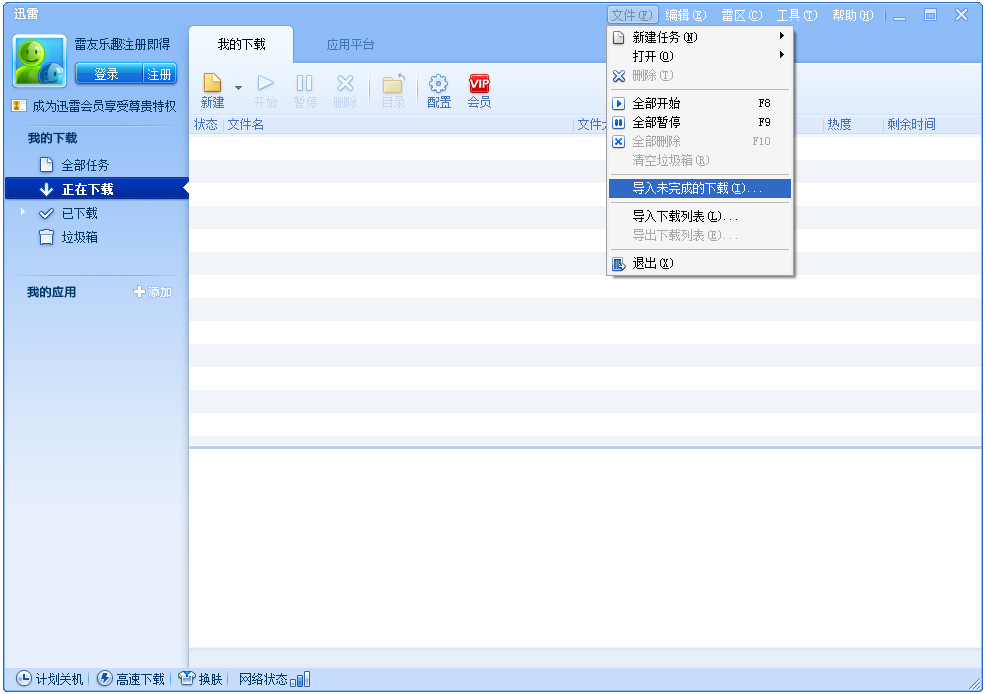
Task: Click the 登录 login button
Action: (108, 73)
